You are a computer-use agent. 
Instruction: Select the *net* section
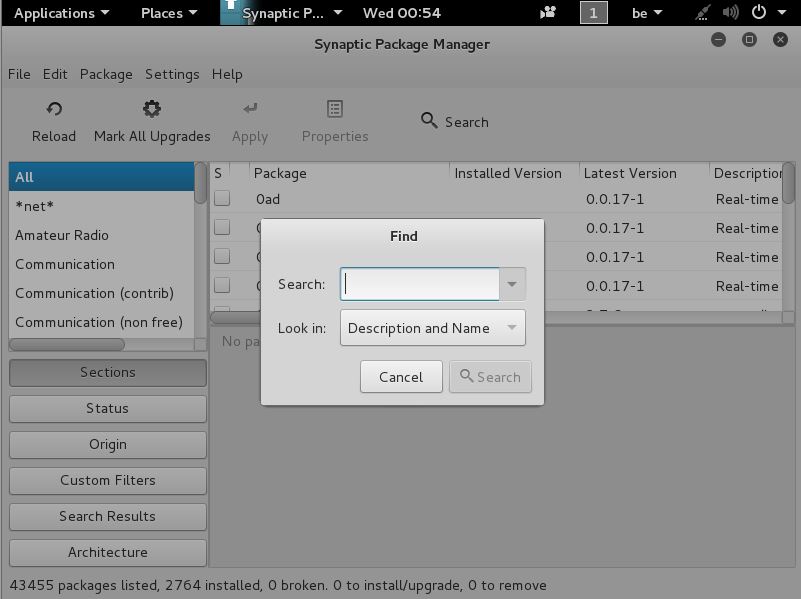tap(101, 206)
